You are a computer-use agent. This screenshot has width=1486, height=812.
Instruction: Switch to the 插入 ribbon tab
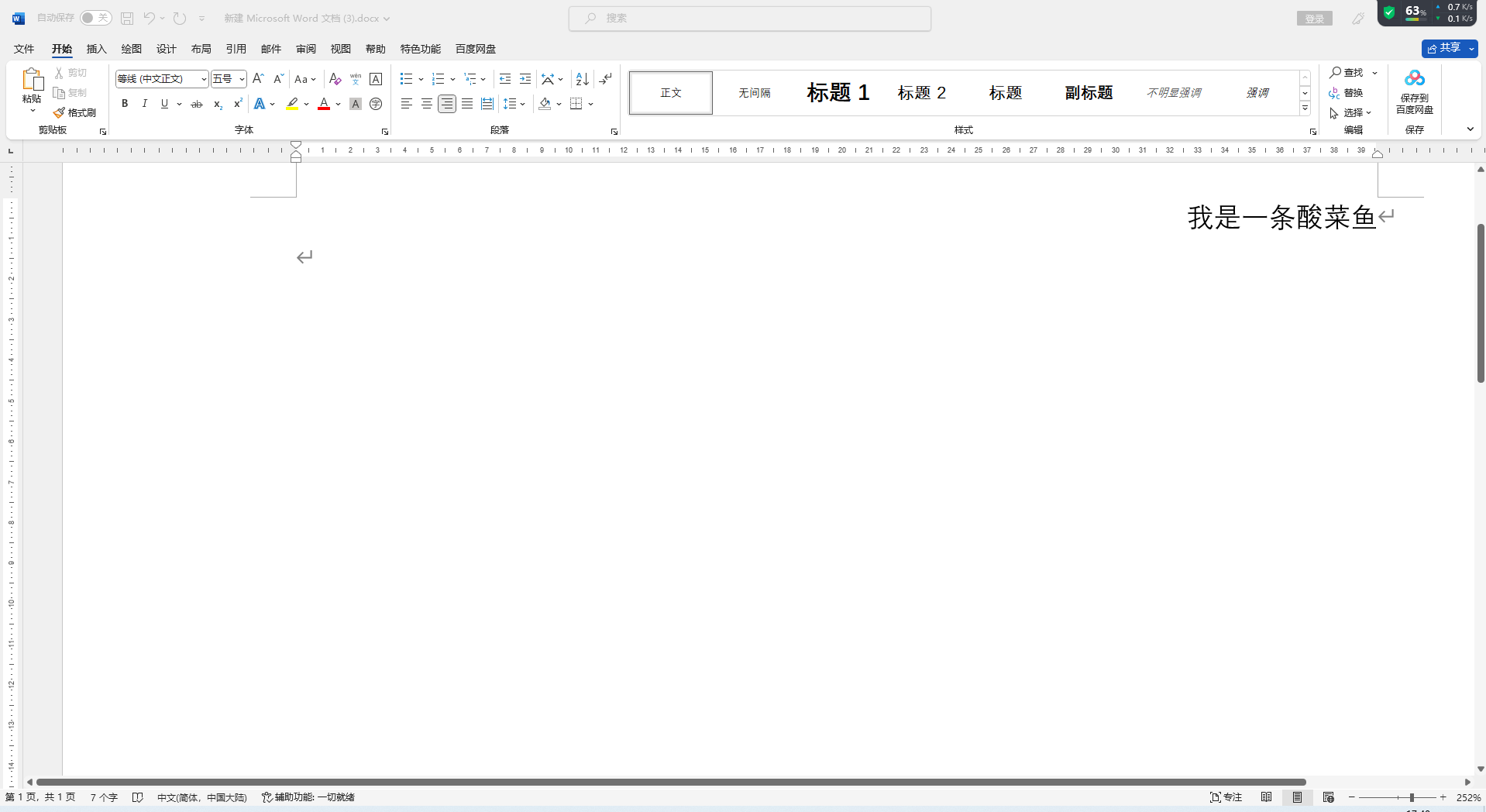[x=96, y=48]
